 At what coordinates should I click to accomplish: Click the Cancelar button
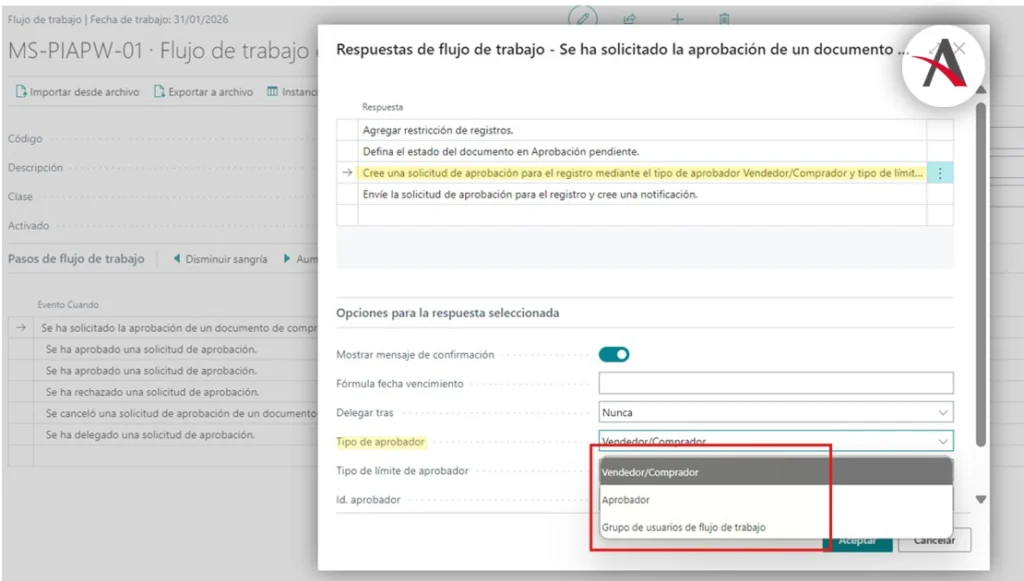pos(934,541)
